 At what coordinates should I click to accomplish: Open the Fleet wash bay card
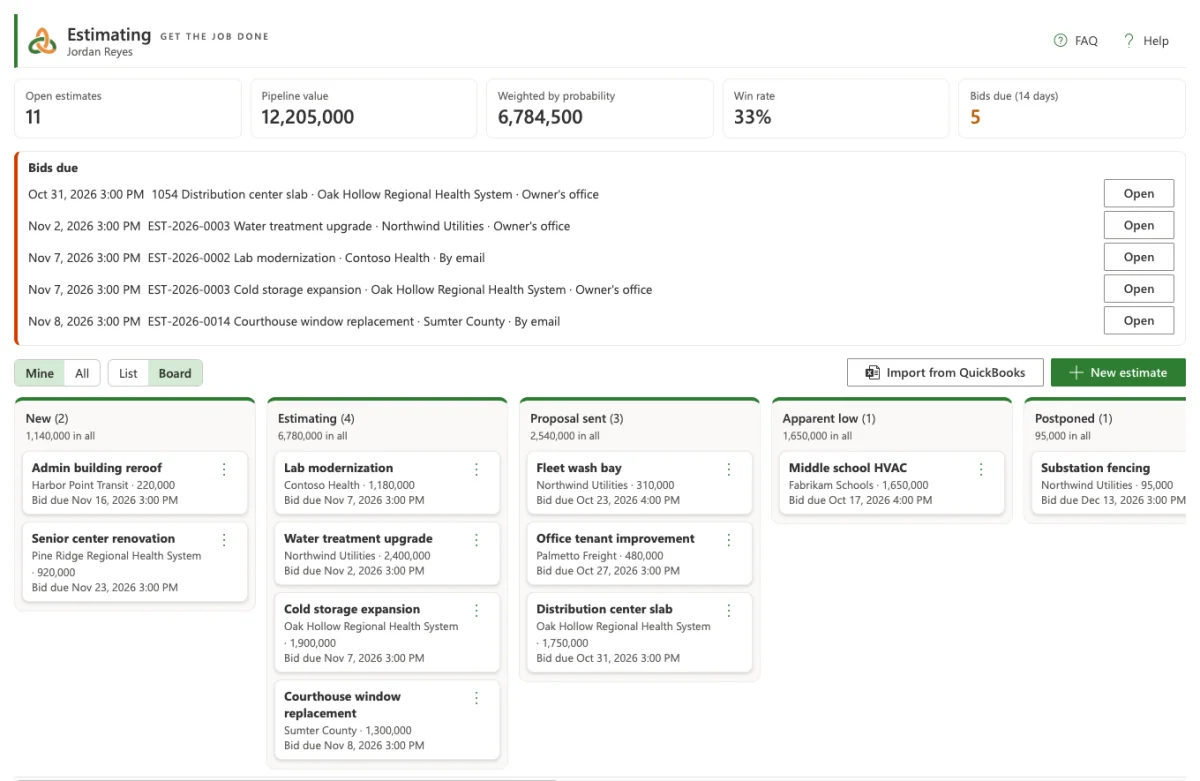coord(639,484)
